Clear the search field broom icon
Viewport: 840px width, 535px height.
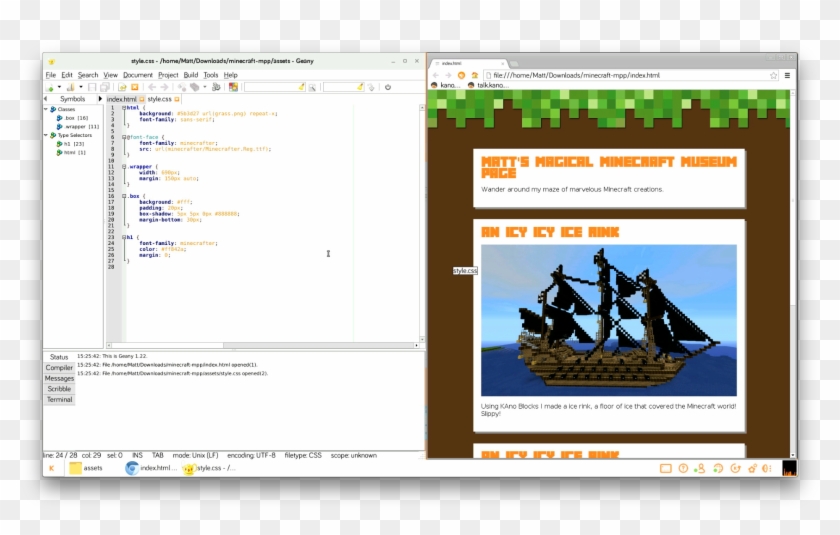301,87
